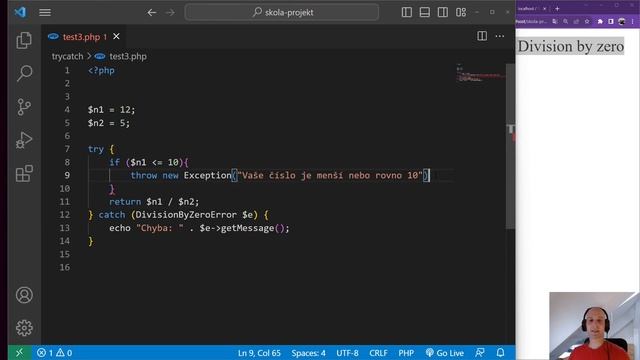Close the test3.php tab
This screenshot has height=360, width=640.
[x=116, y=37]
